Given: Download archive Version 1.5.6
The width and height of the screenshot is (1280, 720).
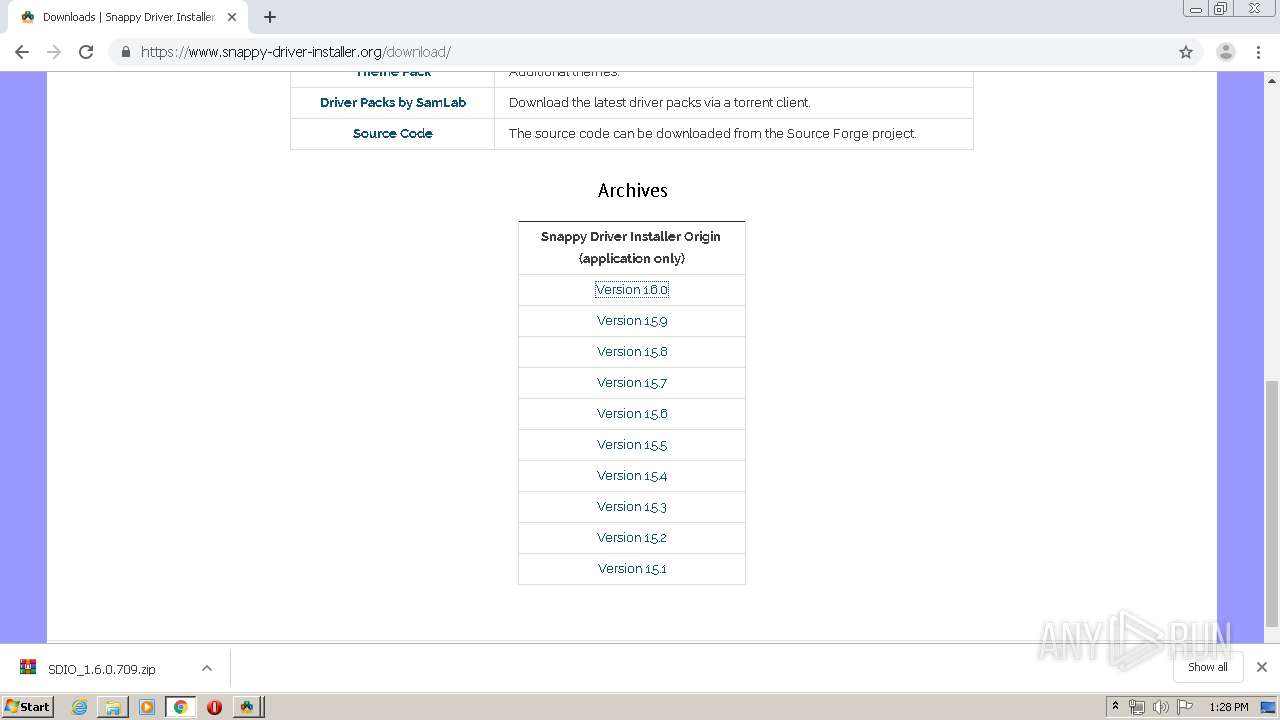Looking at the screenshot, I should pyautogui.click(x=632, y=413).
